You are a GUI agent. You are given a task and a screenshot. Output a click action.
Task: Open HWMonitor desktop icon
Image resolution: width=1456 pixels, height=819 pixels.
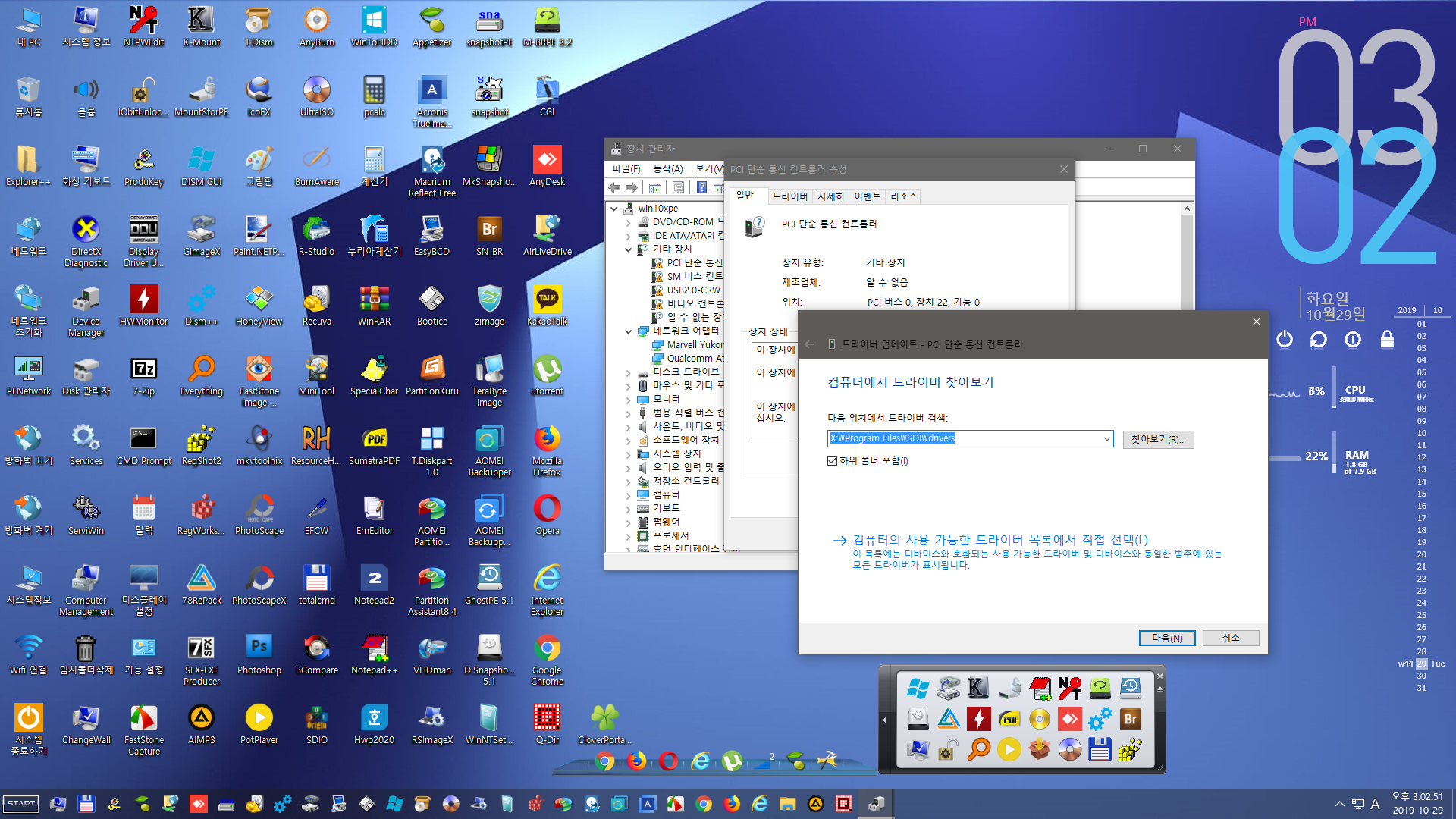point(143,306)
